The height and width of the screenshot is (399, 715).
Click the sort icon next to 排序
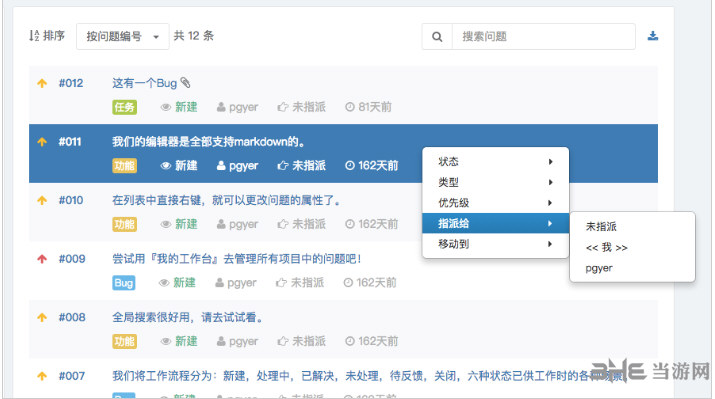[x=34, y=36]
